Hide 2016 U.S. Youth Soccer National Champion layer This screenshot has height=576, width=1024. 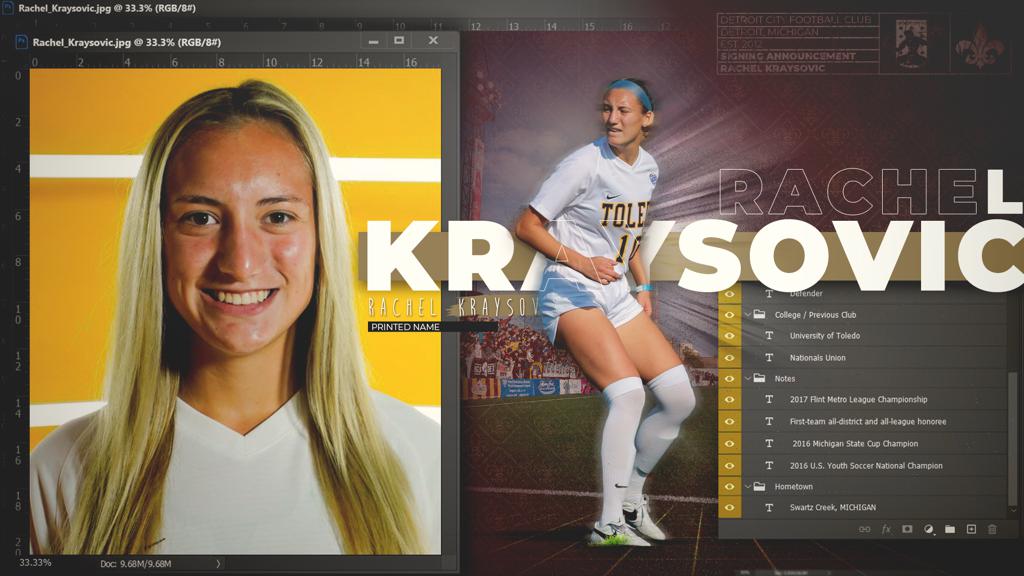pyautogui.click(x=729, y=466)
